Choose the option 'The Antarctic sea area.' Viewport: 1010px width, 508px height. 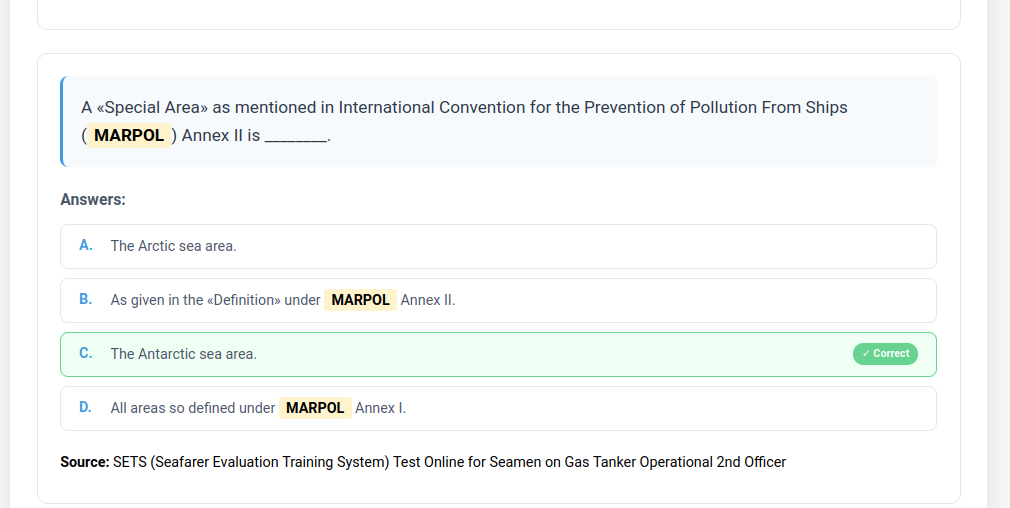(183, 354)
